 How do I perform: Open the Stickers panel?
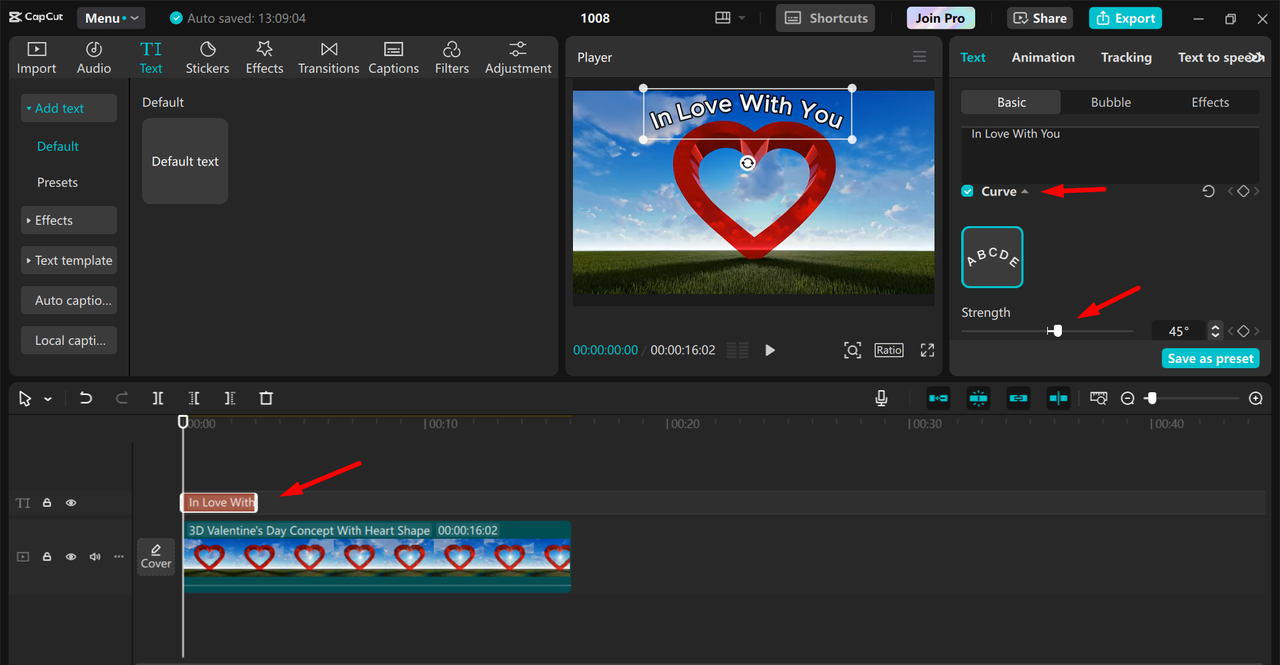click(207, 58)
